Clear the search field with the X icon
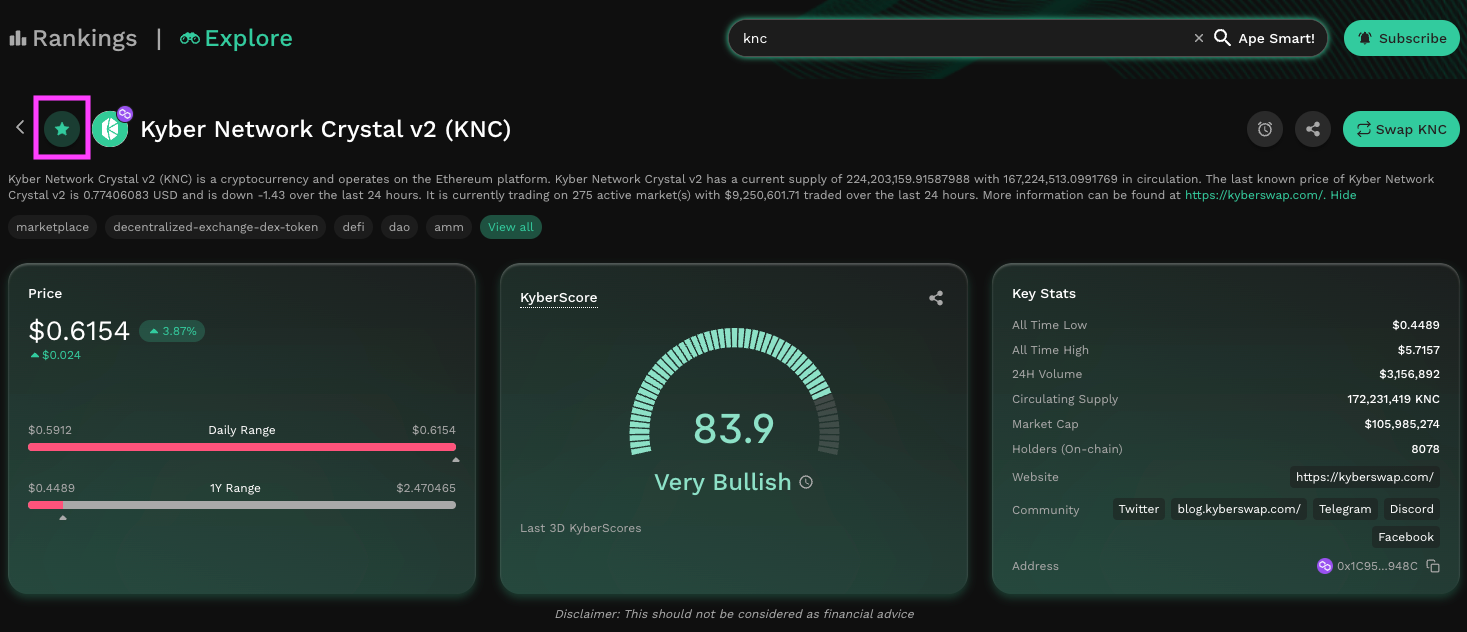This screenshot has height=632, width=1467. click(x=1199, y=38)
